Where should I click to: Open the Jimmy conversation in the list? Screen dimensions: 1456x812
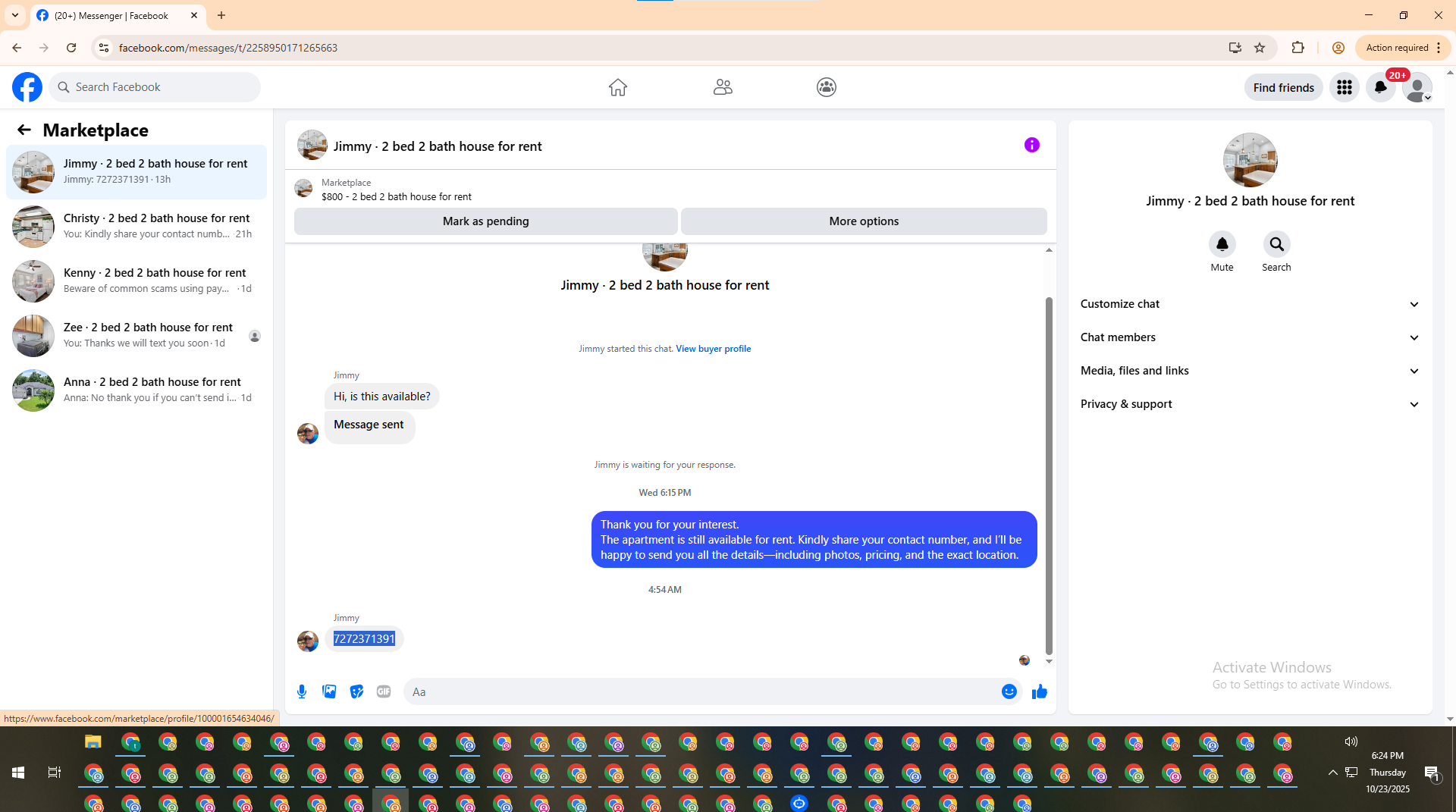[136, 172]
